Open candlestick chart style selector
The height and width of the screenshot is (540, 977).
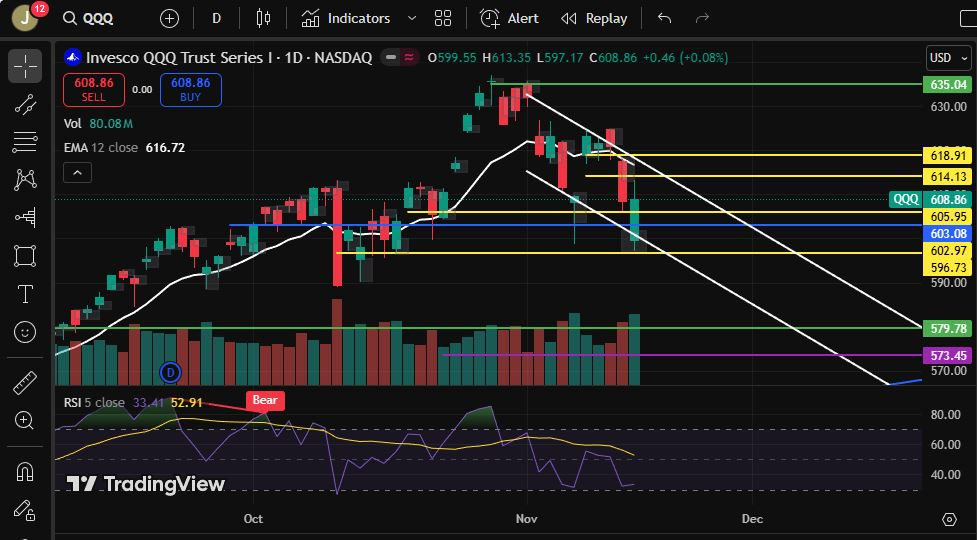pyautogui.click(x=264, y=19)
